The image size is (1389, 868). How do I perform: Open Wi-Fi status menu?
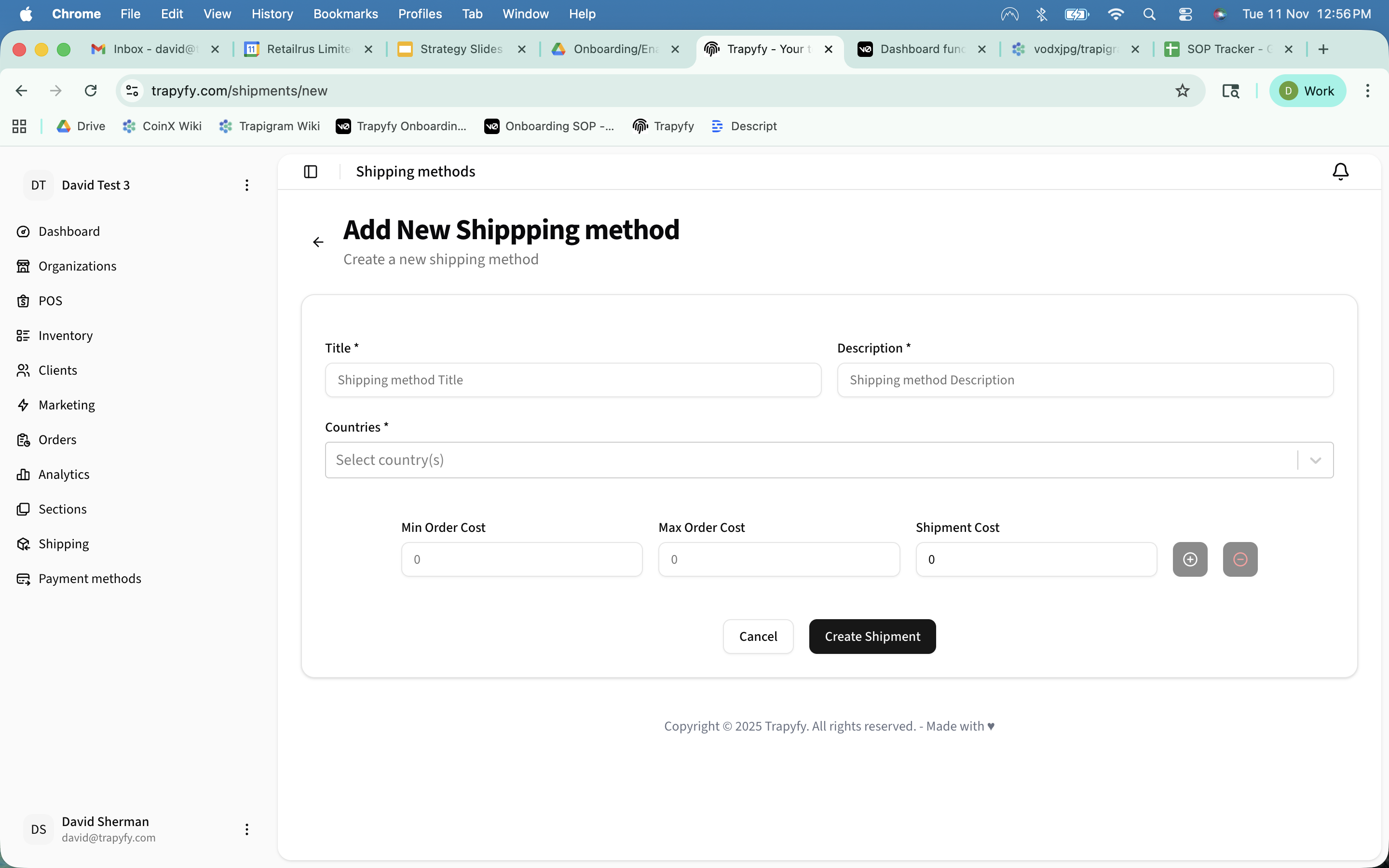pos(1115,14)
